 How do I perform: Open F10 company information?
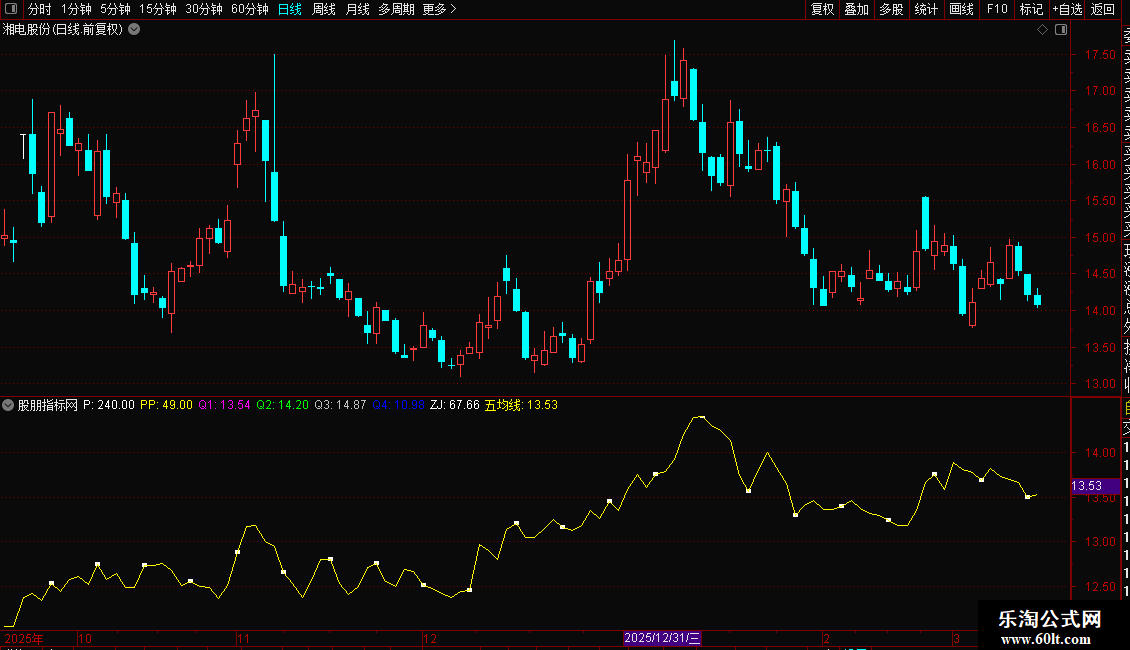tap(997, 9)
